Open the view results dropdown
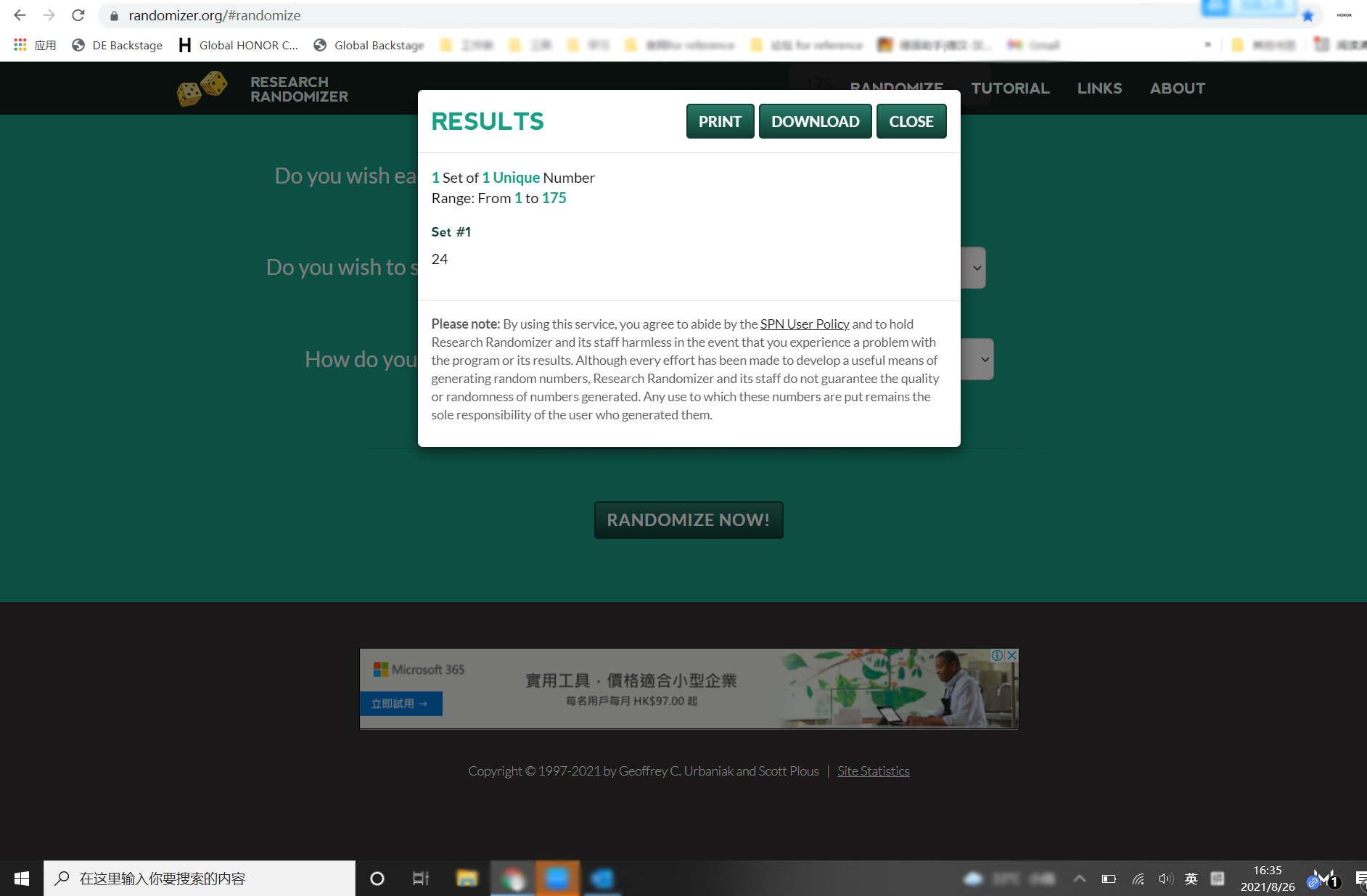The width and height of the screenshot is (1367, 896). tap(985, 359)
